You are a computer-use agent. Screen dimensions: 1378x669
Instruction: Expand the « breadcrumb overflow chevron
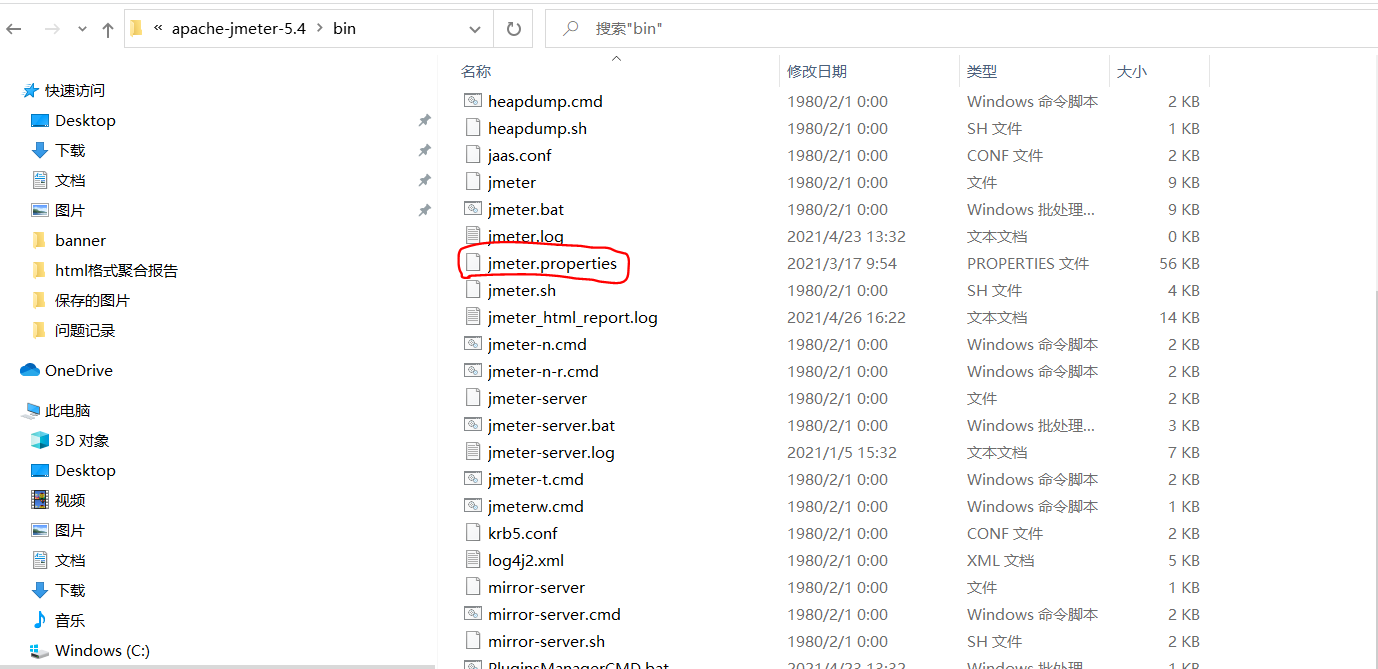coord(158,28)
